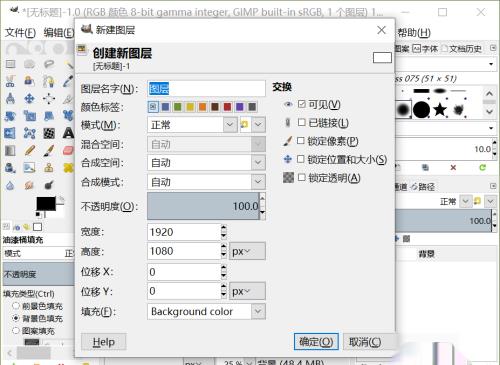Select the Pencil tool
This screenshot has height=365, width=500.
pyautogui.click(x=29, y=151)
